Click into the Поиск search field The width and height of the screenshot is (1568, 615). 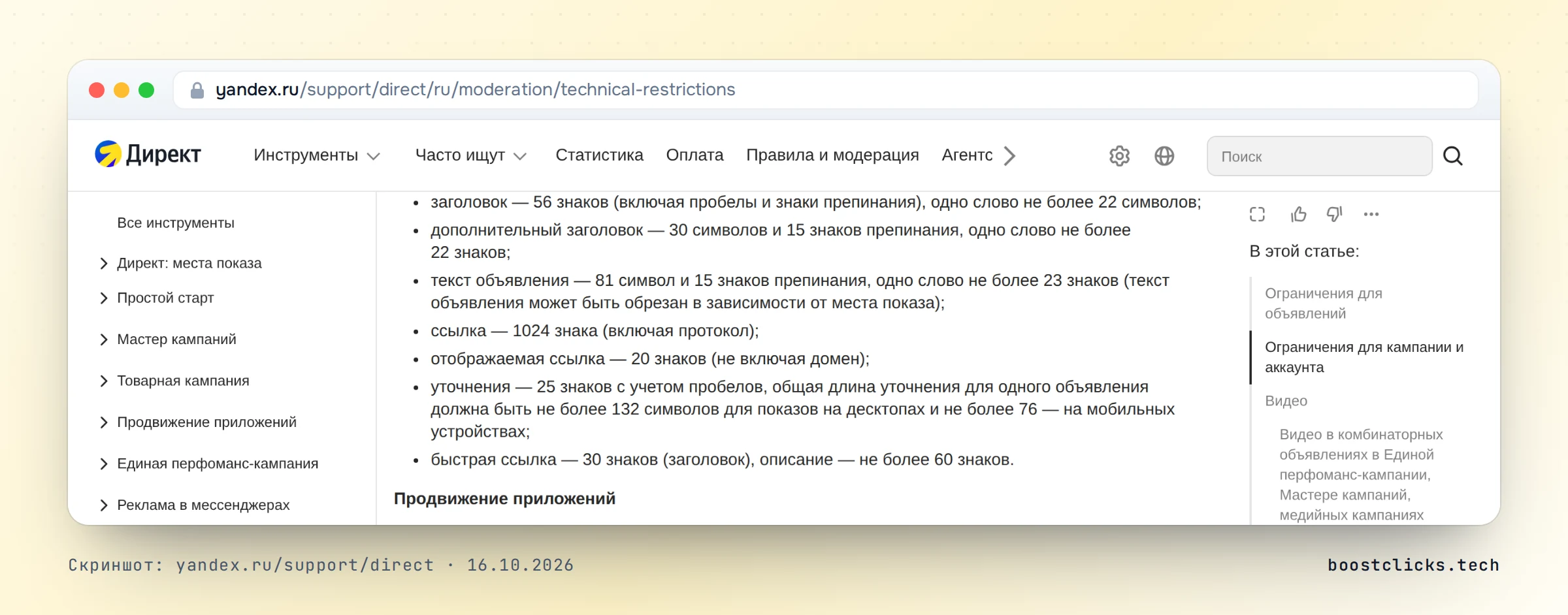point(1320,156)
